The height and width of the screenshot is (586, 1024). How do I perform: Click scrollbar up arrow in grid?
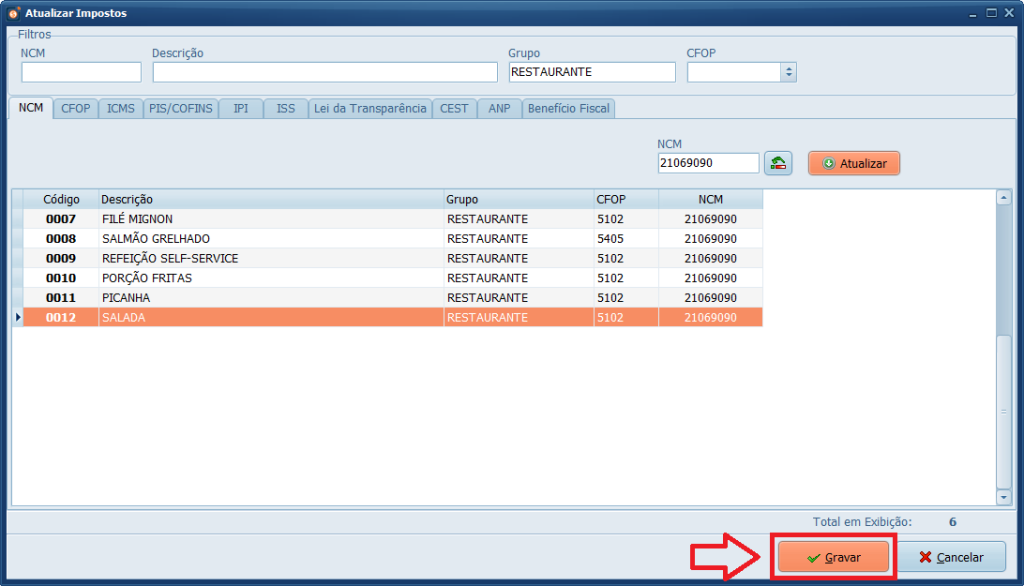click(x=1003, y=198)
